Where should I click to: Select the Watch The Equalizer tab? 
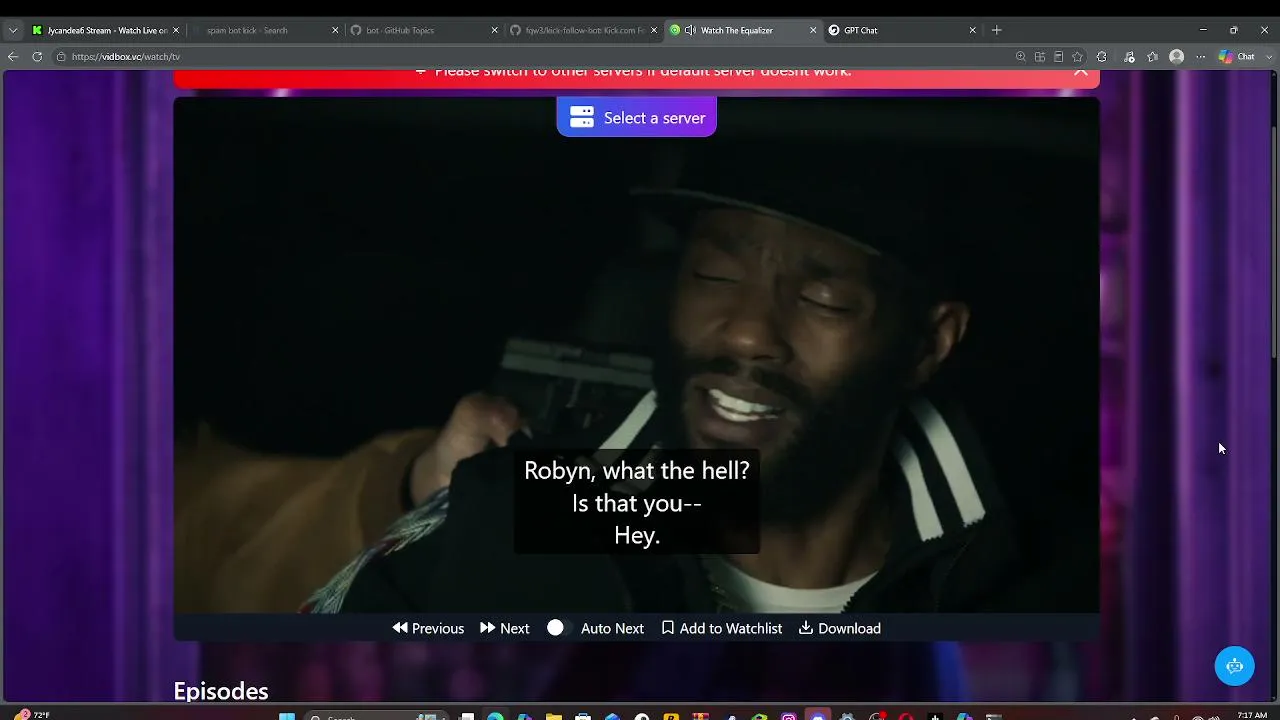[741, 30]
